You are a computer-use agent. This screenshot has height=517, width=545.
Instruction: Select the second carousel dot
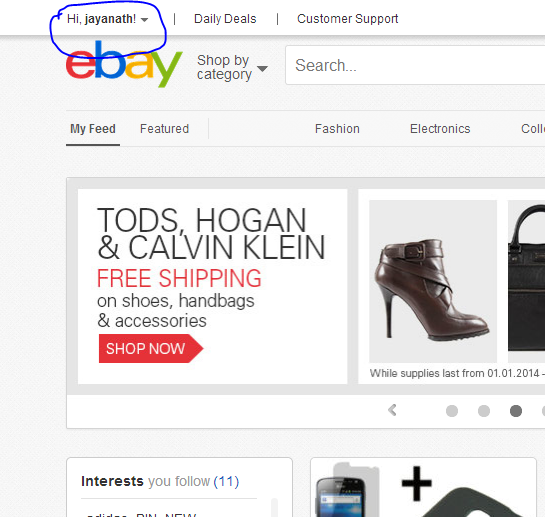point(484,411)
